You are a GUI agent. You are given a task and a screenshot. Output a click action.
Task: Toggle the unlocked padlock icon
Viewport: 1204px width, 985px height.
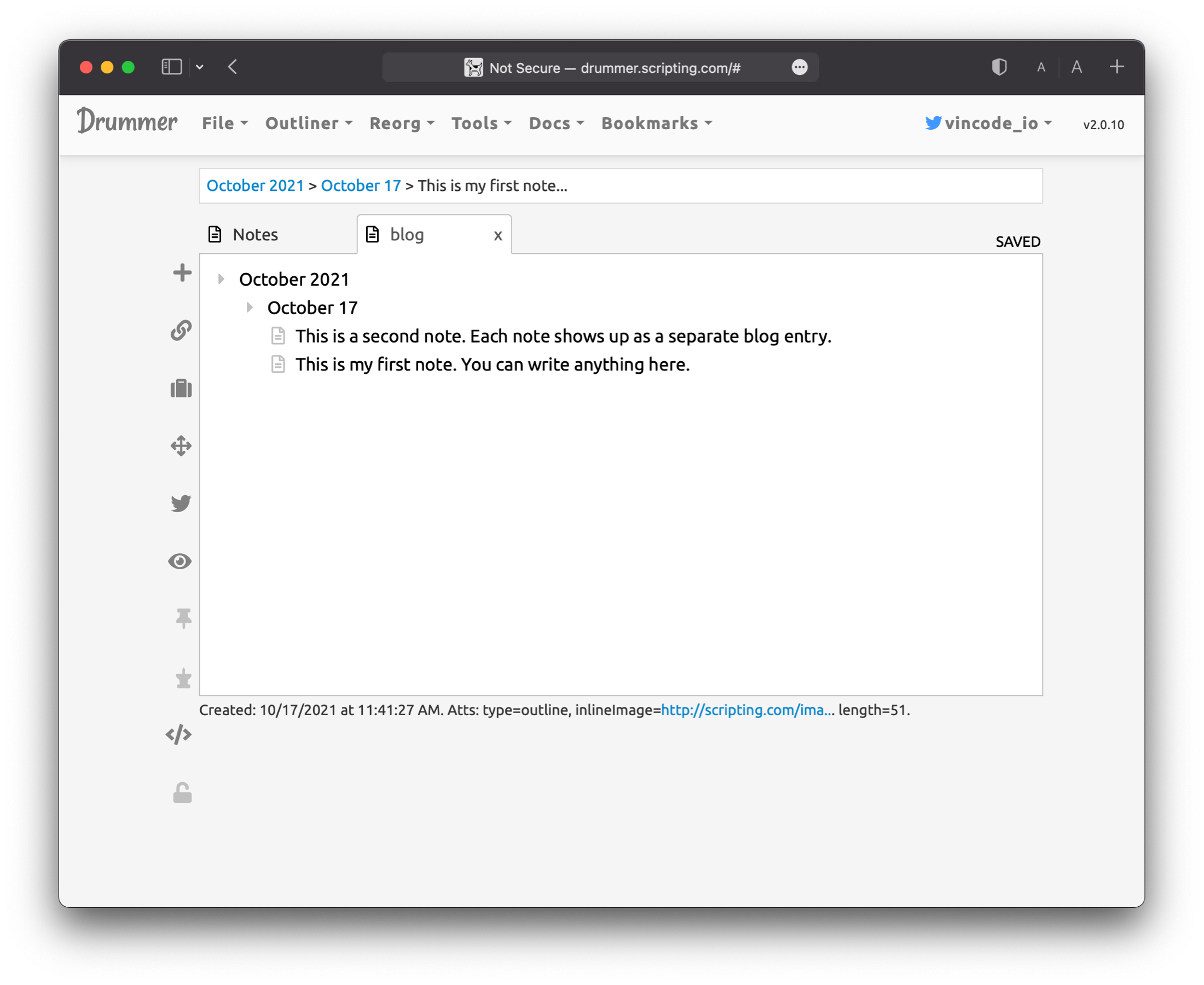click(x=182, y=793)
